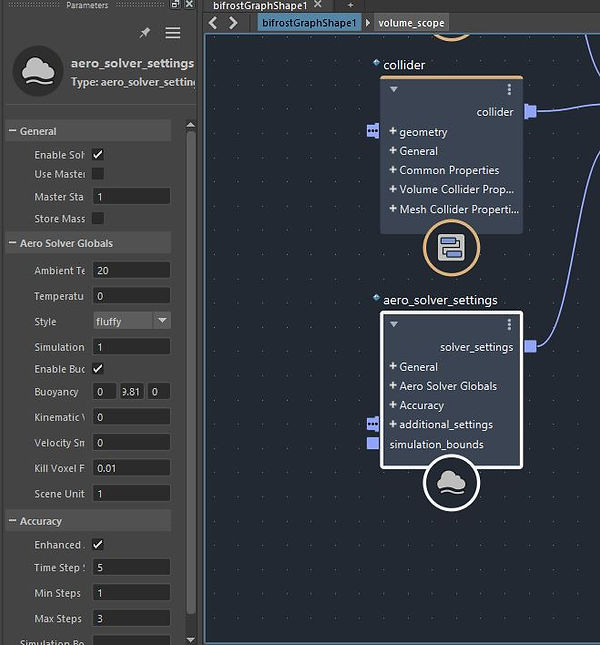Viewport: 600px width, 645px height.
Task: Click Min Steps field
Action: tap(131, 593)
